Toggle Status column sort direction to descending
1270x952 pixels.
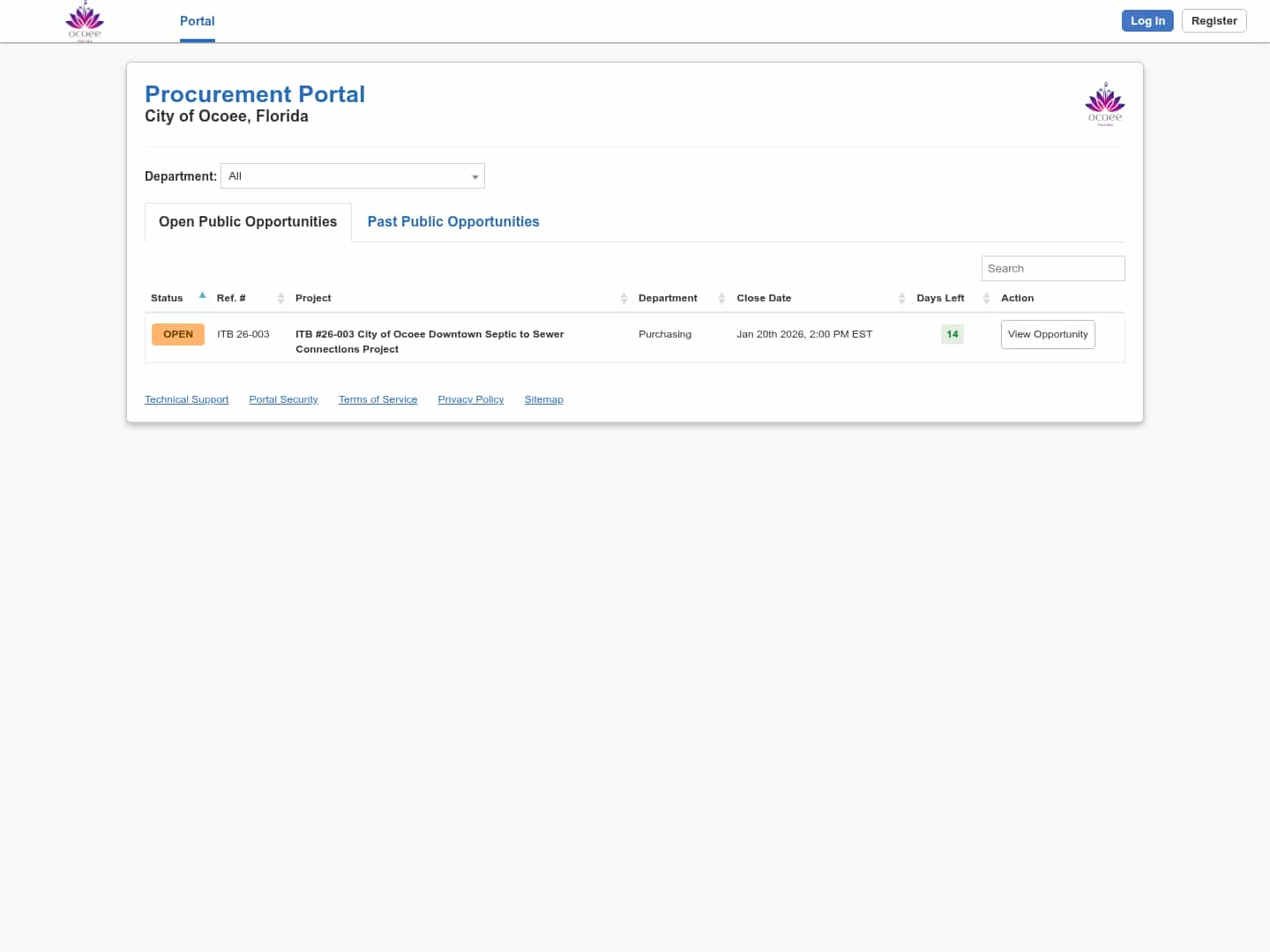pos(202,295)
